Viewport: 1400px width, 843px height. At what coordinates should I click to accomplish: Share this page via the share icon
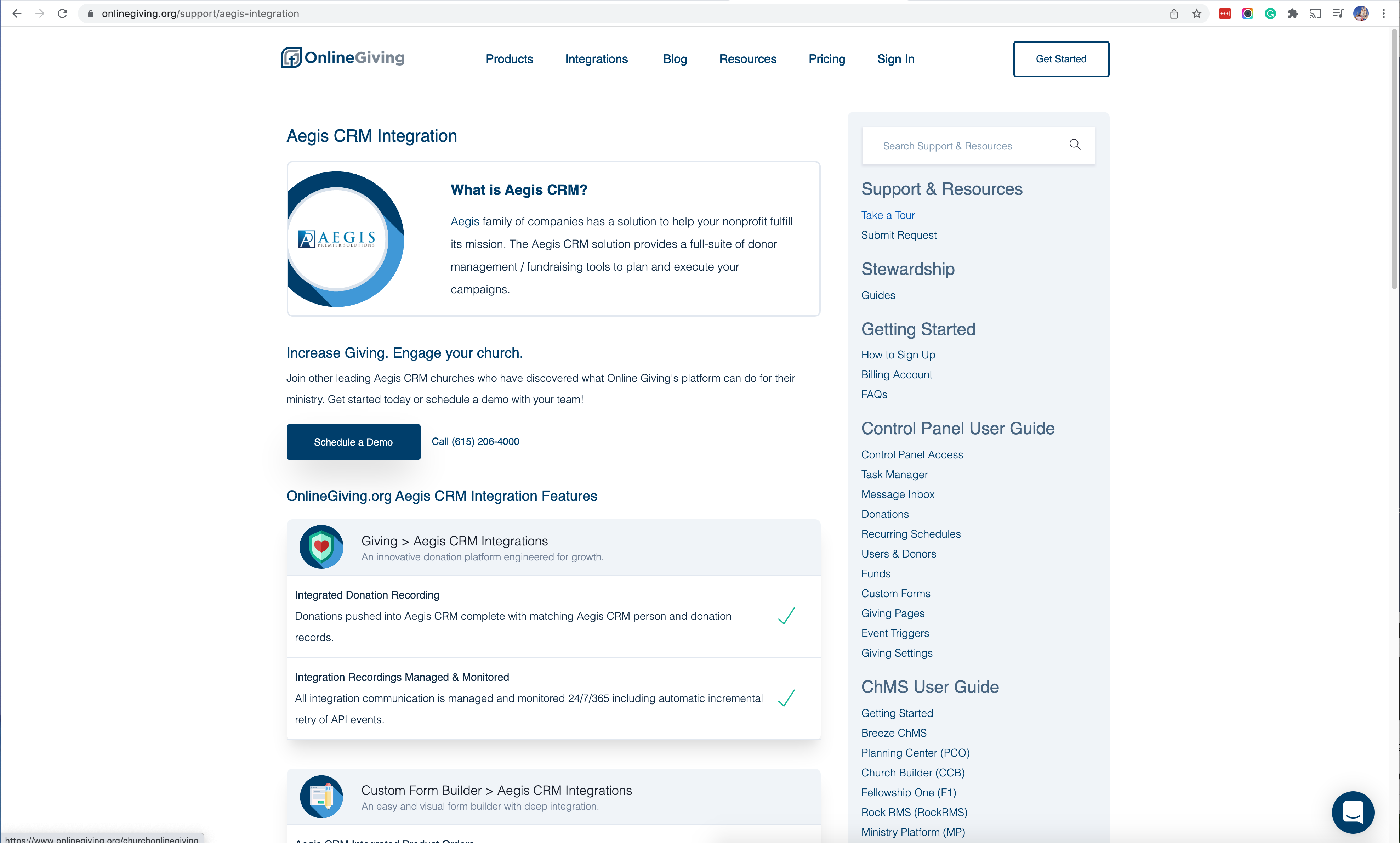(1174, 13)
